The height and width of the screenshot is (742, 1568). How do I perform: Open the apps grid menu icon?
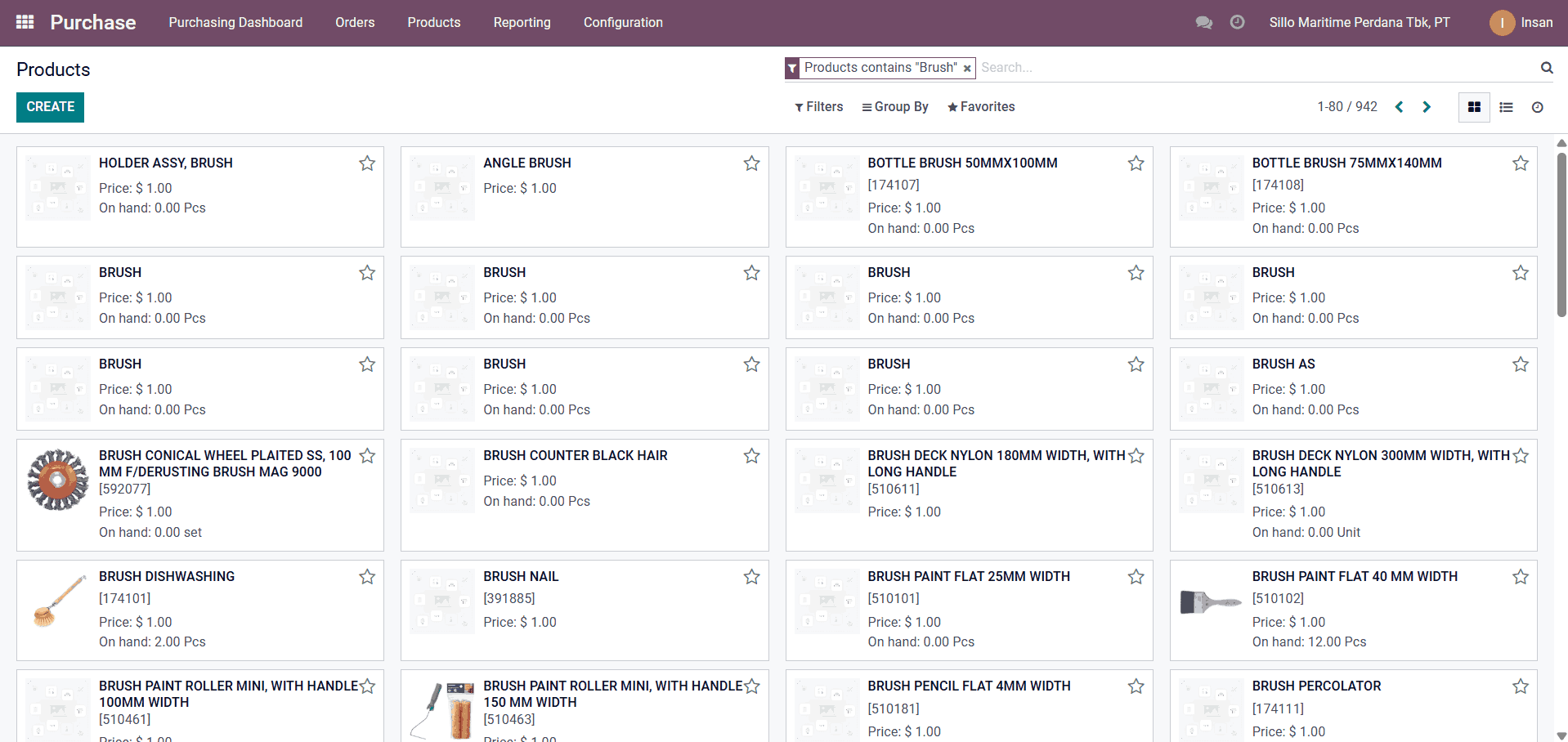click(25, 22)
